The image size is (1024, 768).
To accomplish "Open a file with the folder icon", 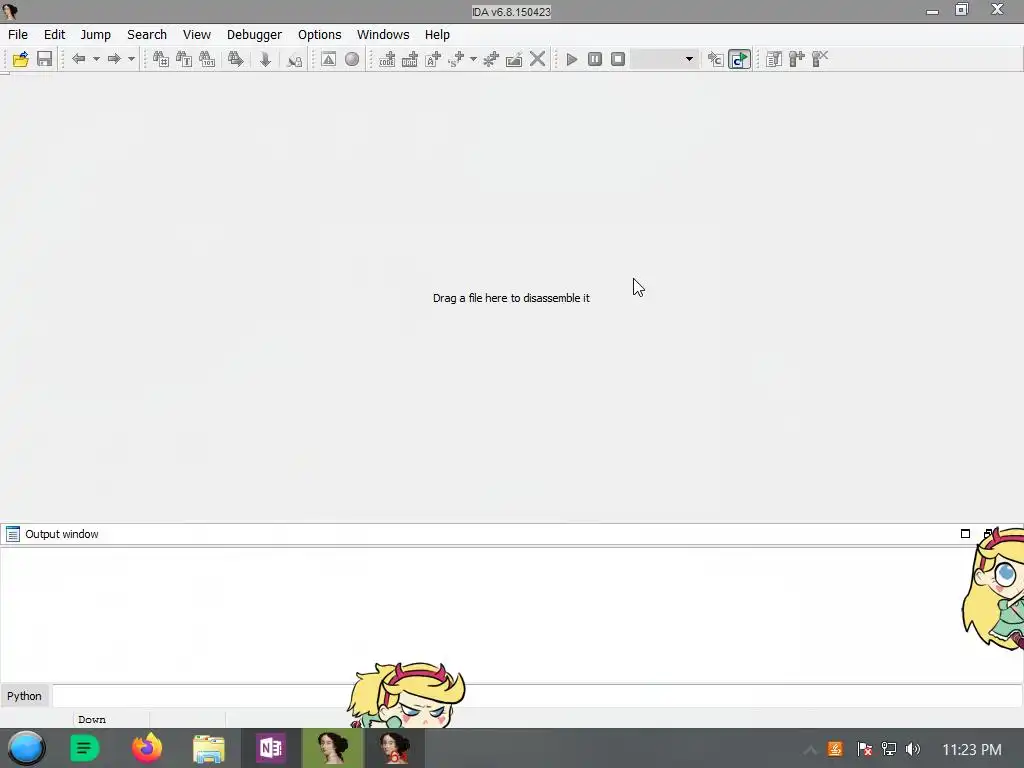I will click(x=21, y=59).
